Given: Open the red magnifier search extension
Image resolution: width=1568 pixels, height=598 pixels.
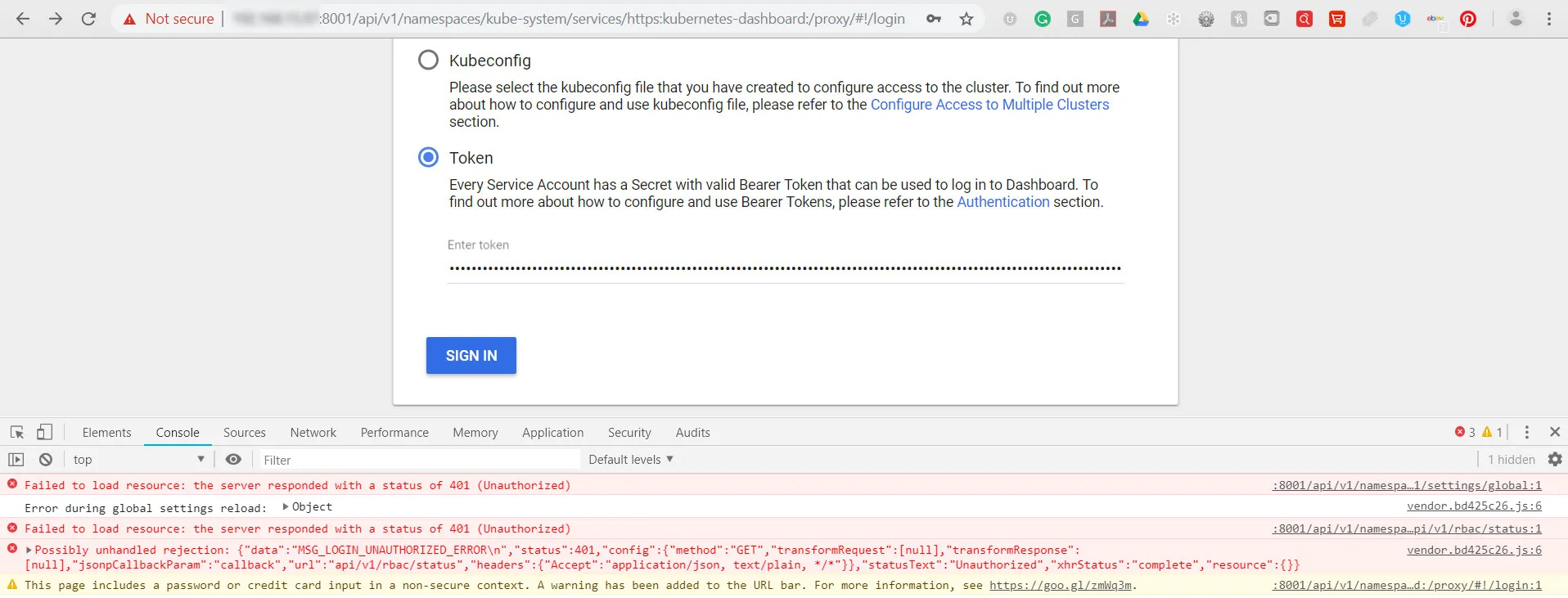Looking at the screenshot, I should [1304, 19].
